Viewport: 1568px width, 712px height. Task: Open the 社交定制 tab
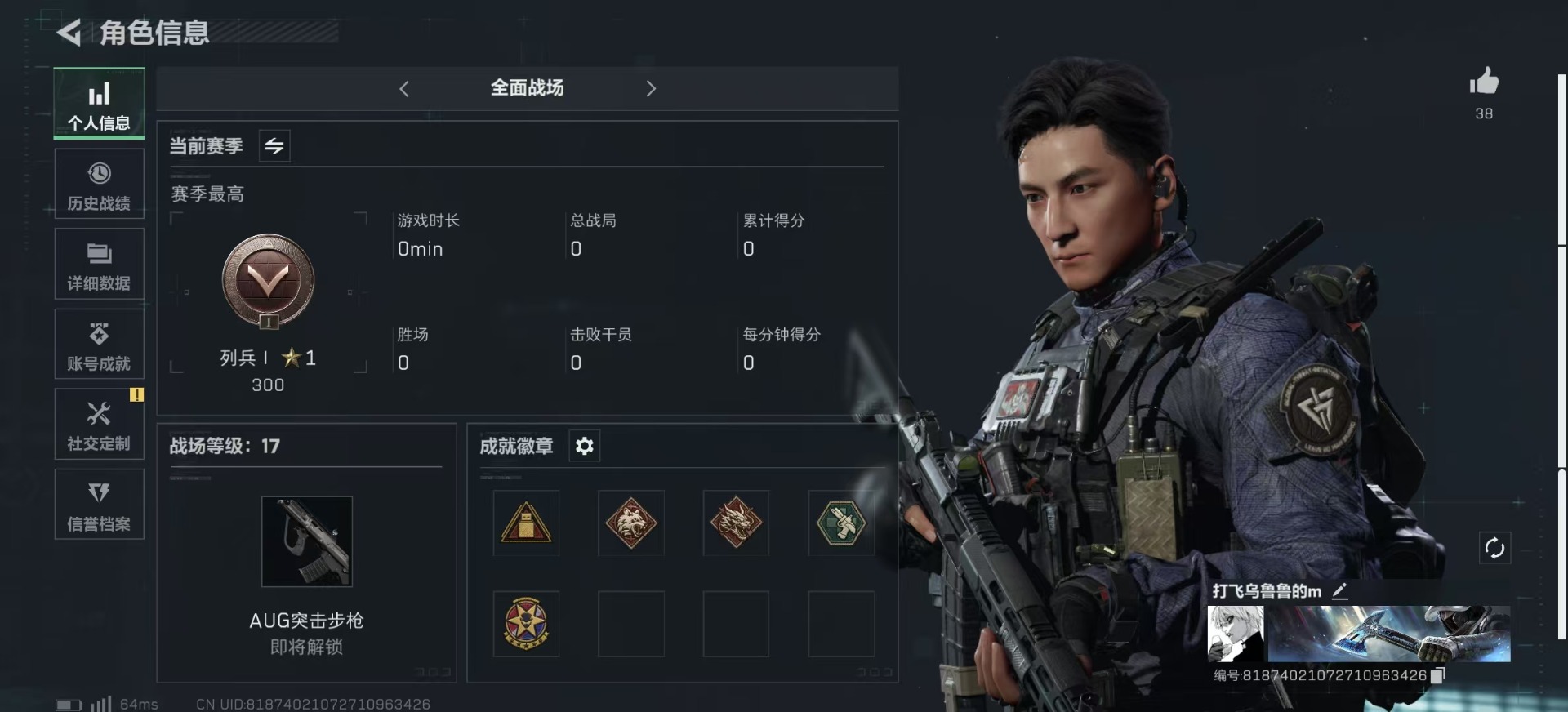pyautogui.click(x=99, y=425)
